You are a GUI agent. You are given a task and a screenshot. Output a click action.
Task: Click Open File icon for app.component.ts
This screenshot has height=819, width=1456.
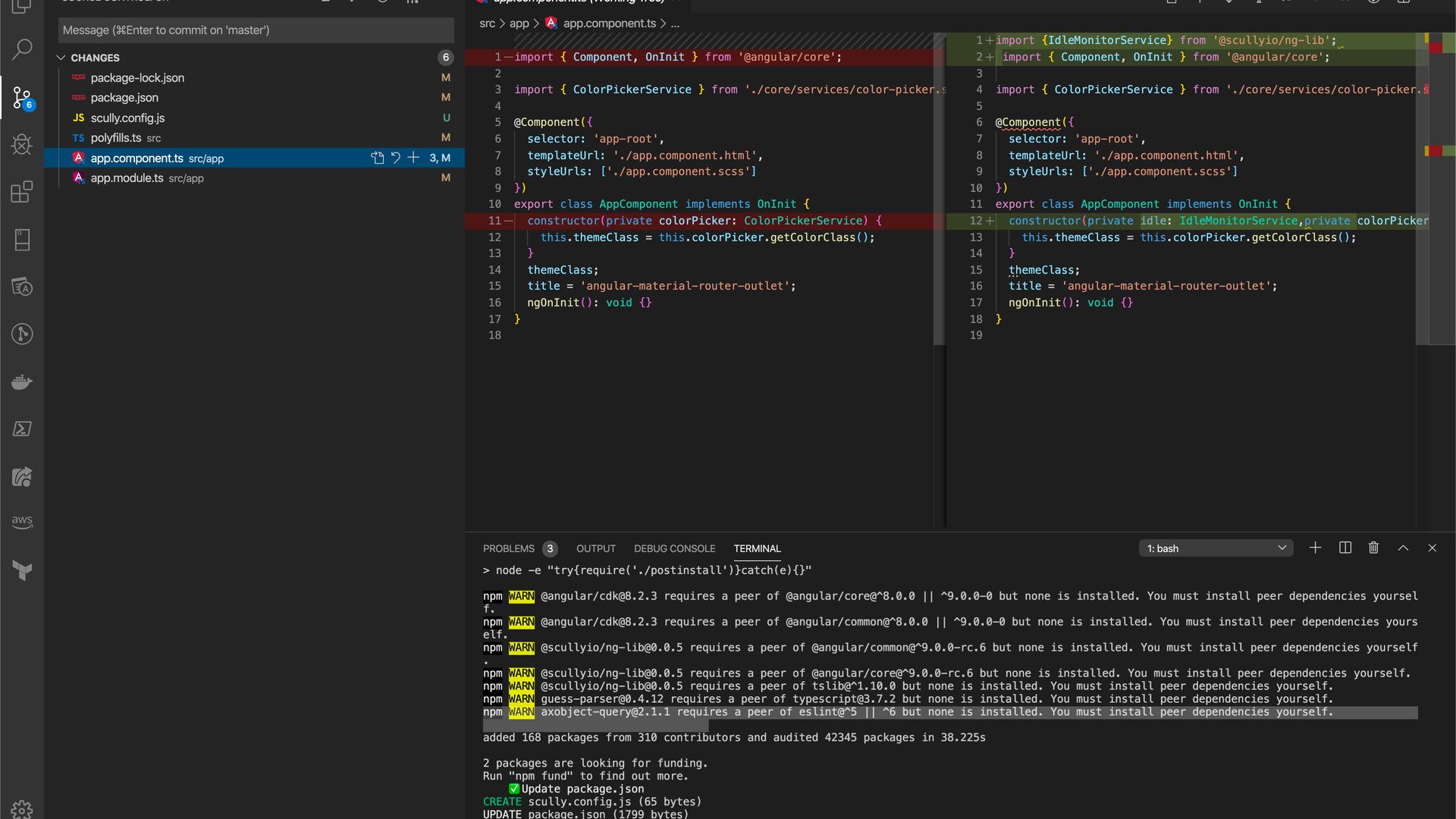pyautogui.click(x=378, y=158)
